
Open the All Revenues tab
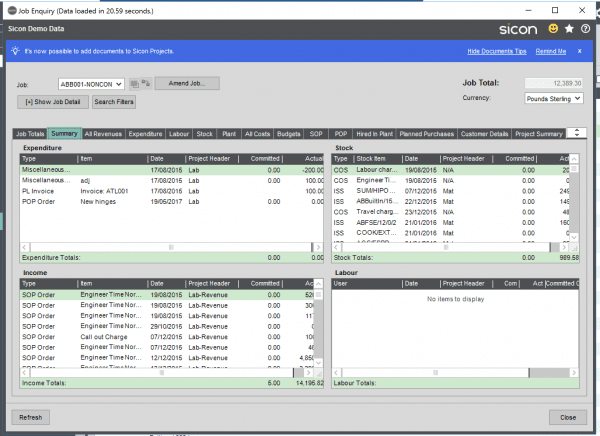[x=103, y=134]
